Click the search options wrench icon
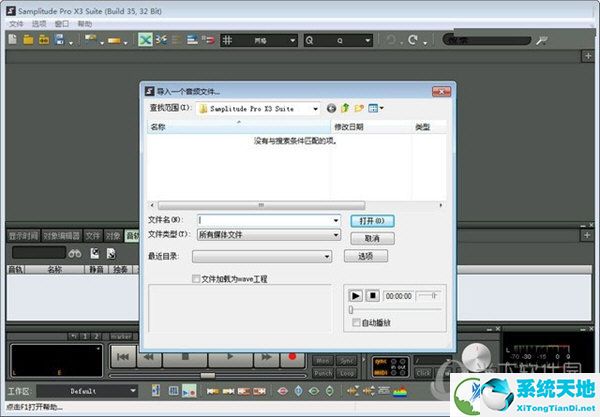600x417 pixels. 541,40
